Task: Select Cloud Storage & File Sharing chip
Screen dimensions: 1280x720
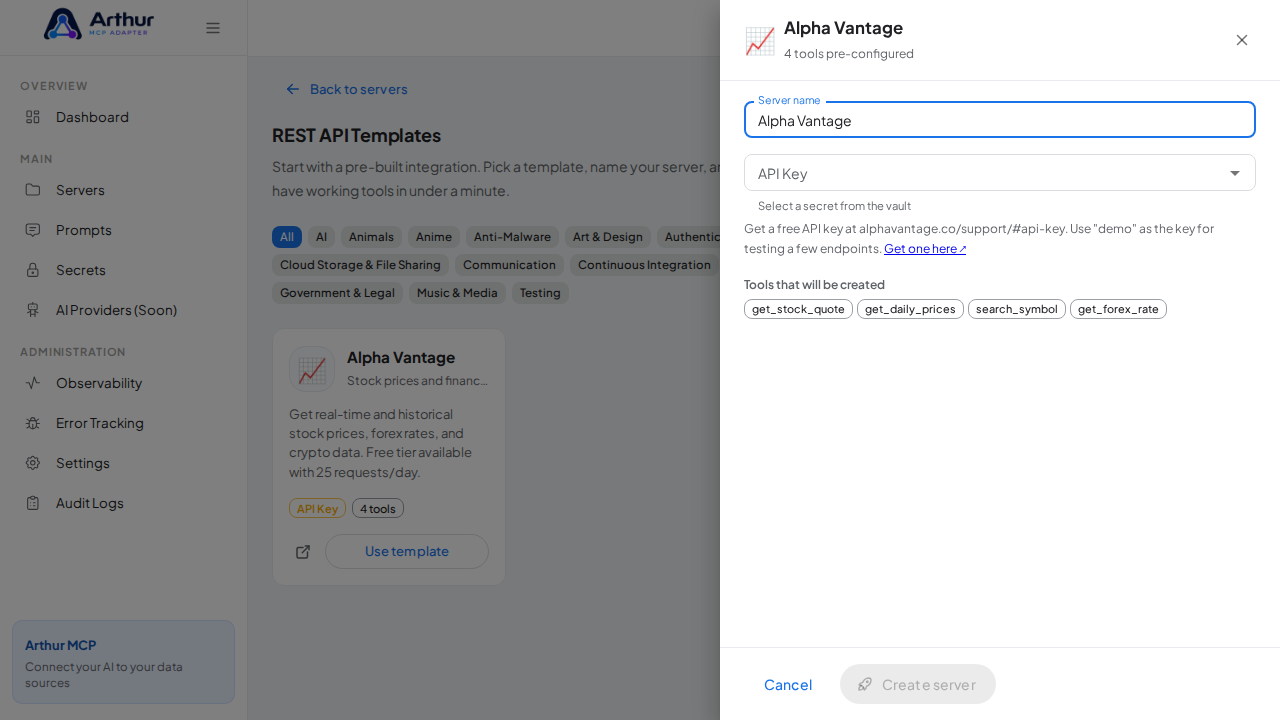Action: [360, 265]
